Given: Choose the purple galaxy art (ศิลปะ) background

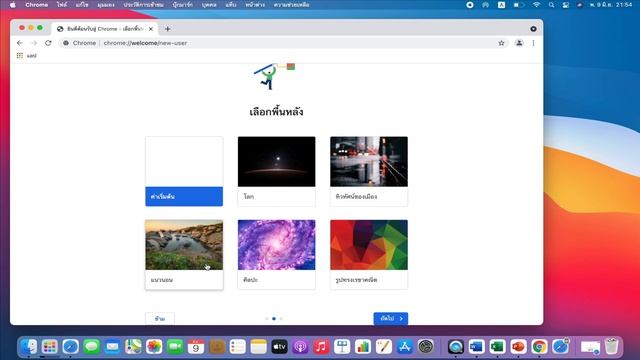Looking at the screenshot, I should (276, 255).
